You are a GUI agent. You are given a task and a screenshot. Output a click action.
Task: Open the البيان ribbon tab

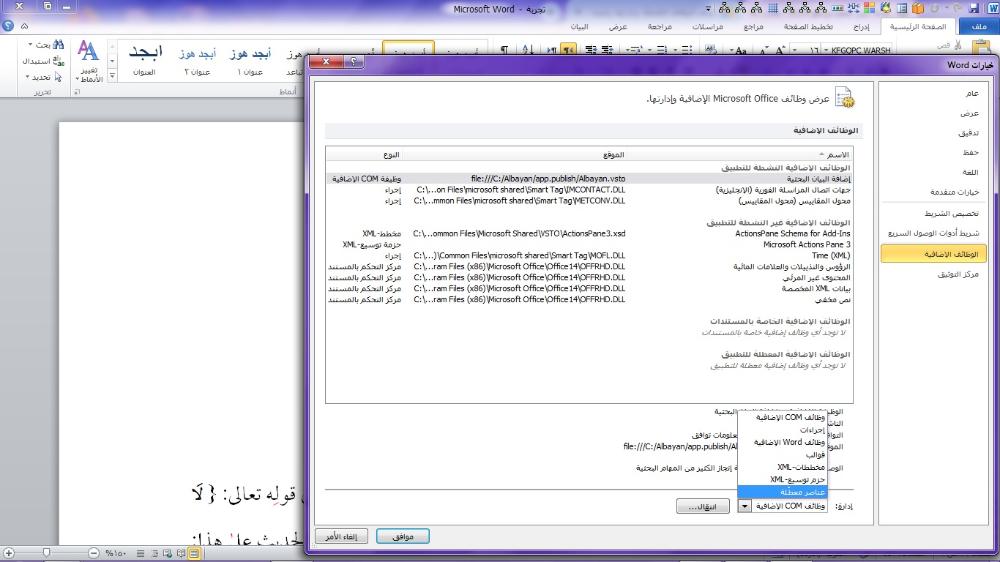(x=579, y=27)
